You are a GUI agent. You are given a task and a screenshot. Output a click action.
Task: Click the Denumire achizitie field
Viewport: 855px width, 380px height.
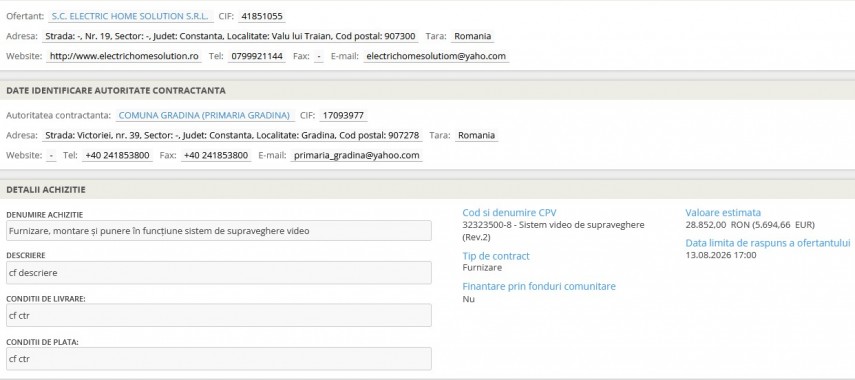pyautogui.click(x=219, y=231)
